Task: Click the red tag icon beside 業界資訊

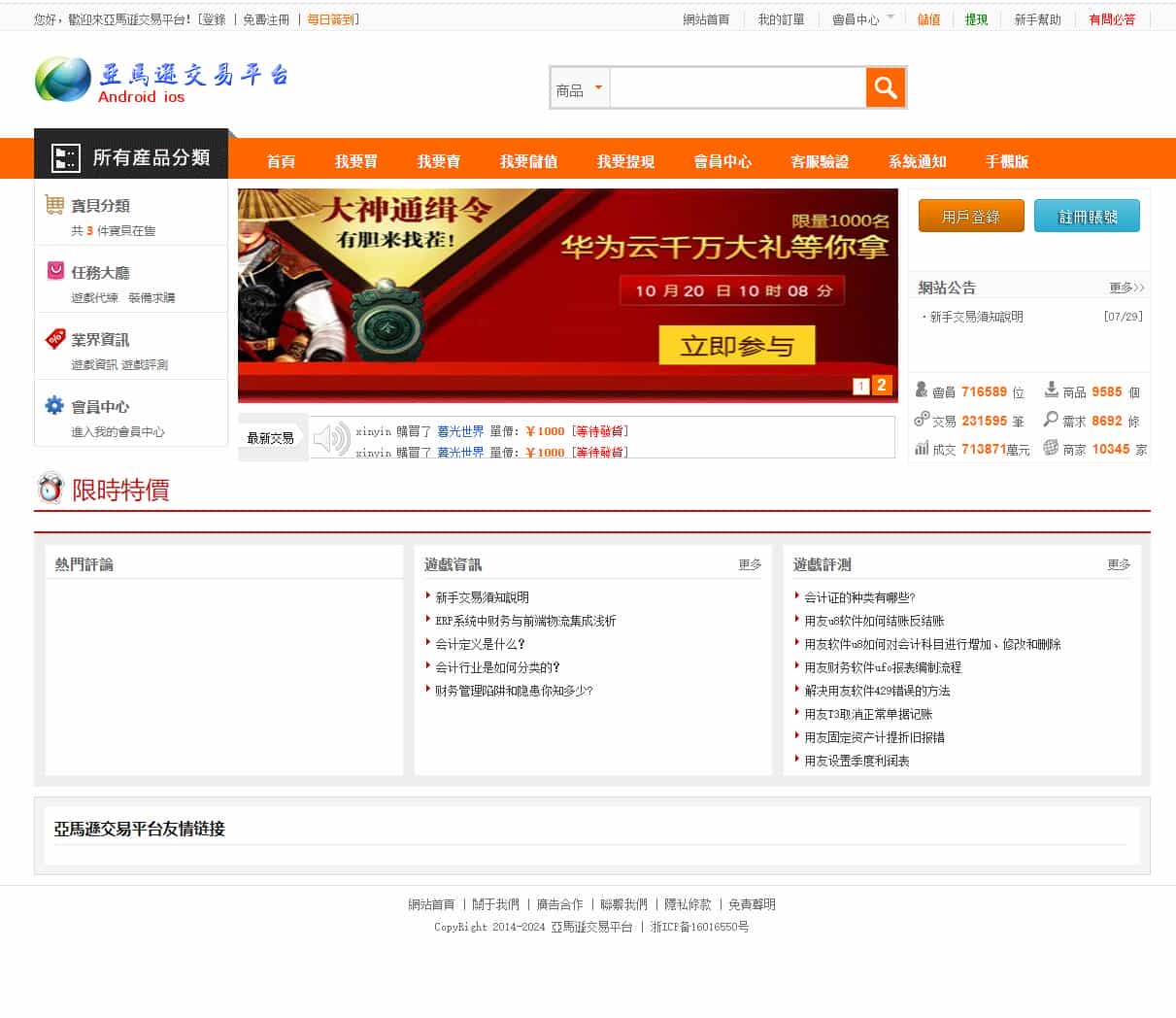Action: point(55,338)
